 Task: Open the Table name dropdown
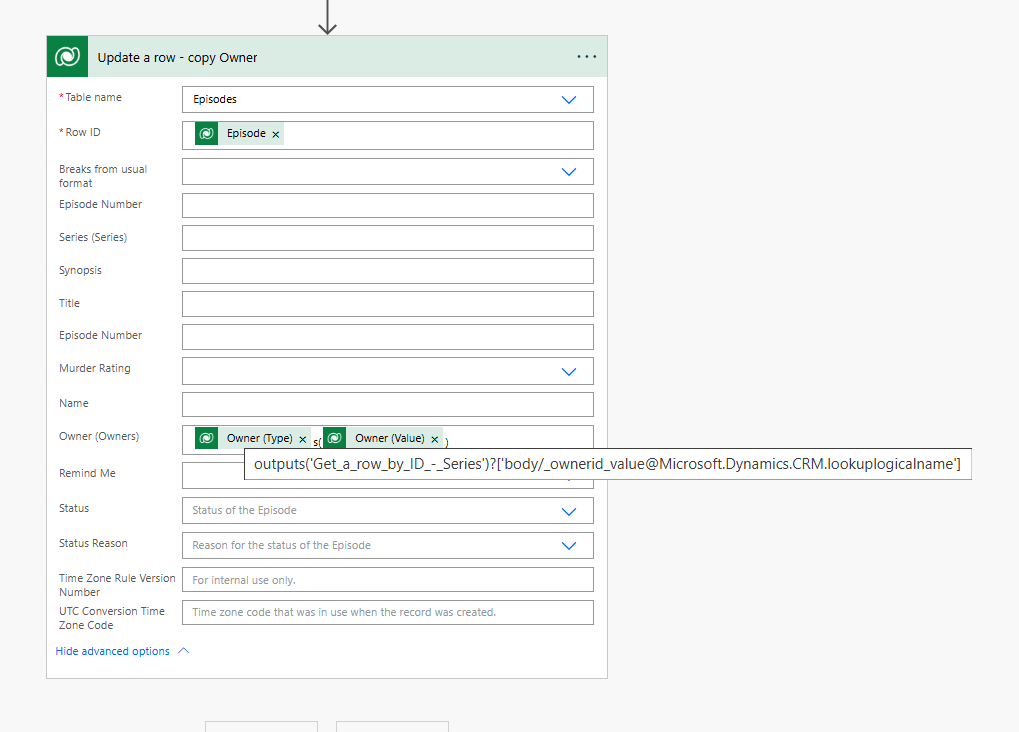569,99
